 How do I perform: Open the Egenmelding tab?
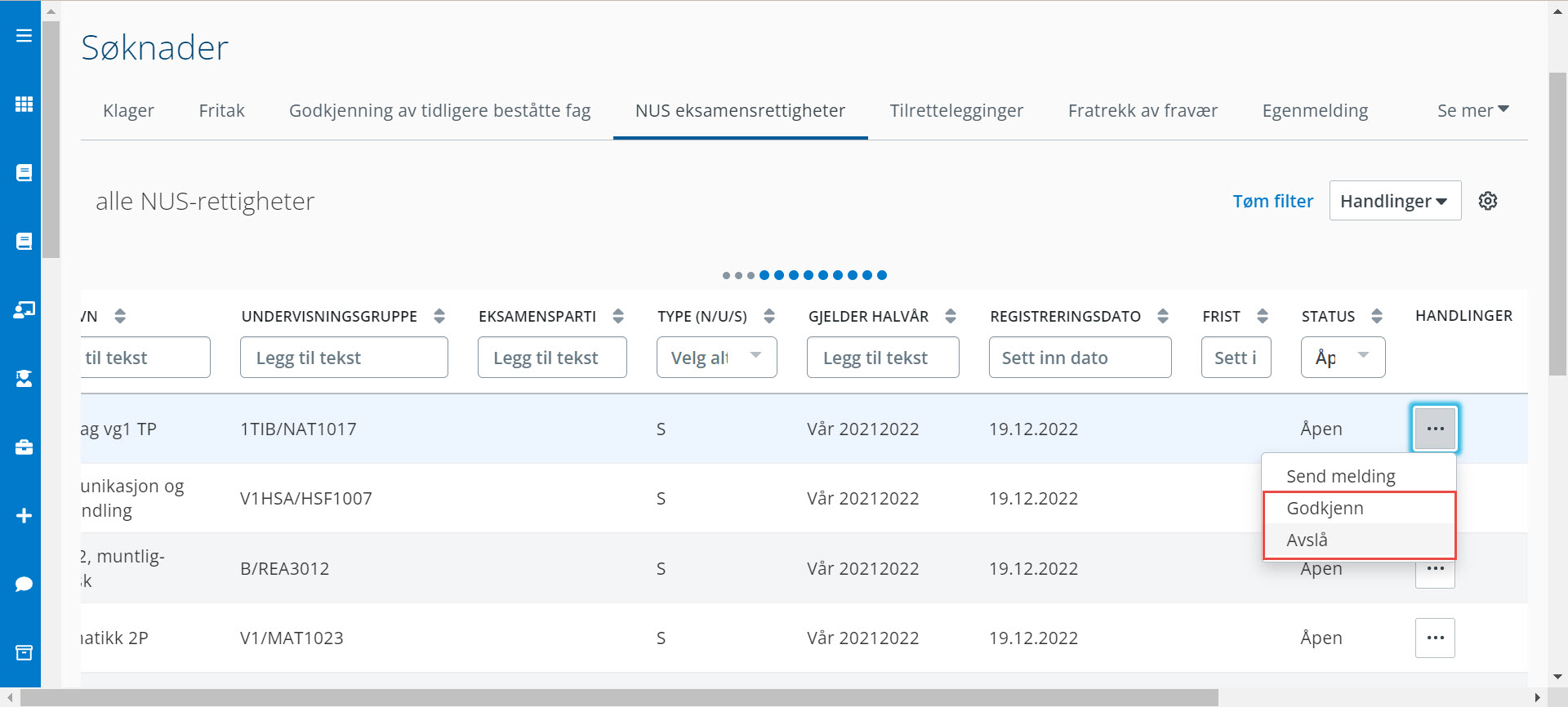coord(1315,111)
